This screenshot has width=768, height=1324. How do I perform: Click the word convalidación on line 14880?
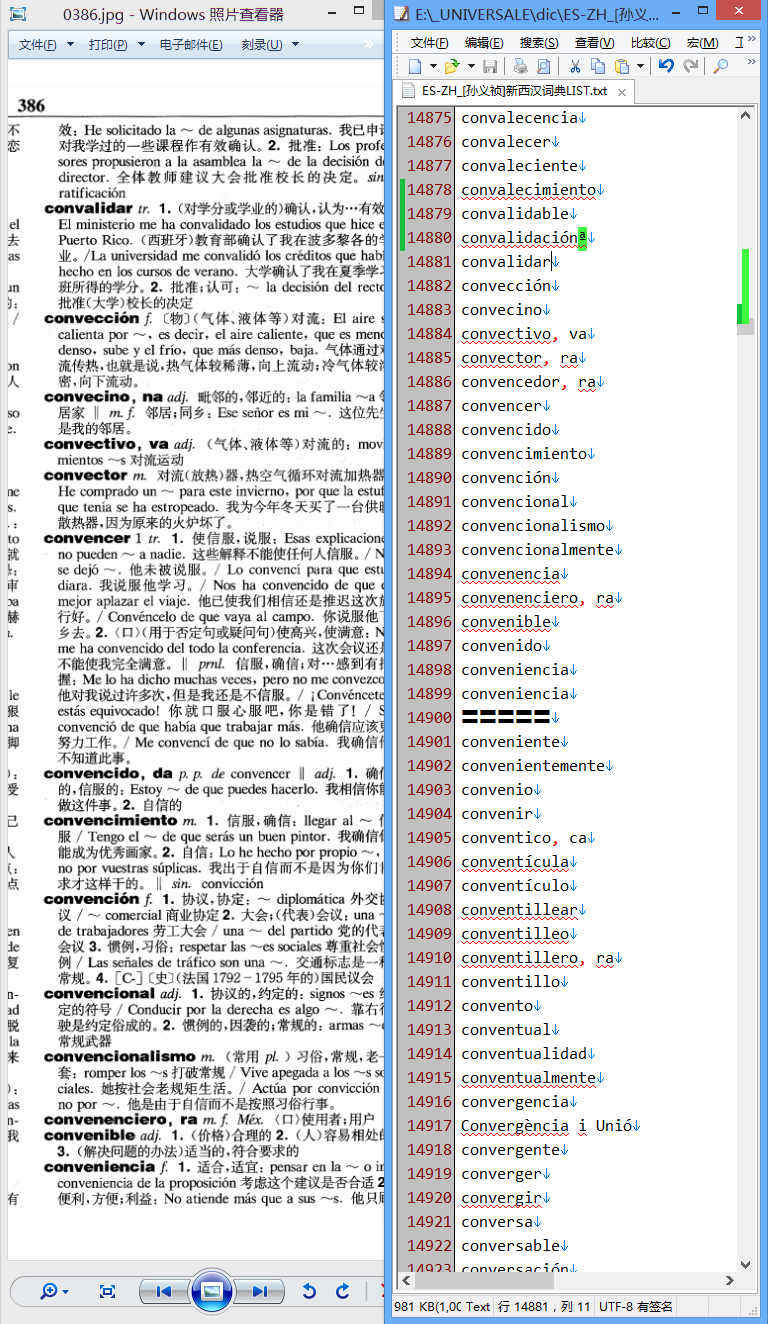(519, 237)
